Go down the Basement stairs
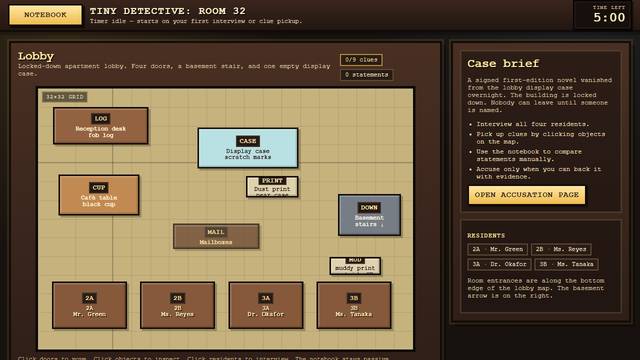 pos(369,215)
